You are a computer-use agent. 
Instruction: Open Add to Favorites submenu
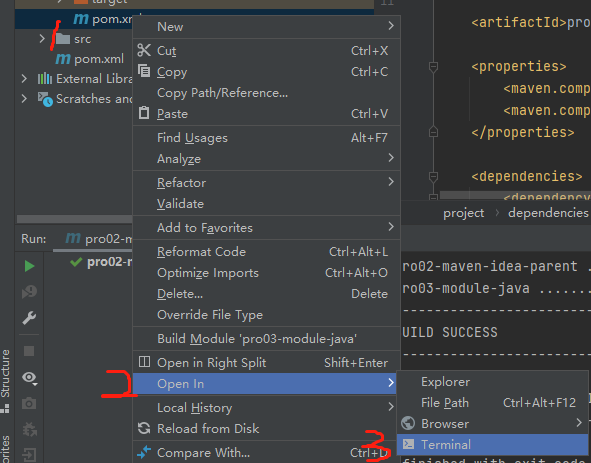point(266,228)
